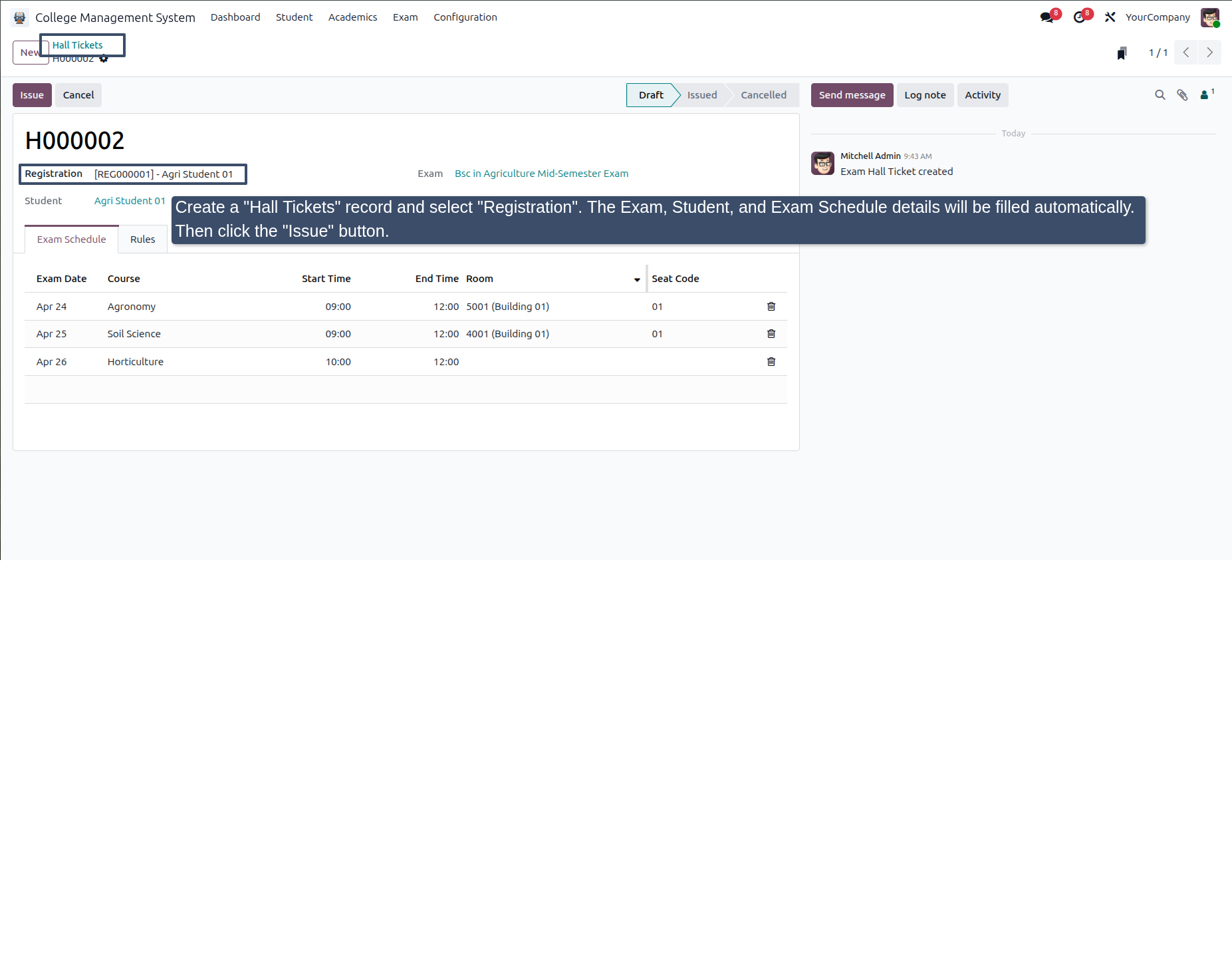The image size is (1232, 979).
Task: Open the YourCompany company switcher
Action: [1158, 17]
